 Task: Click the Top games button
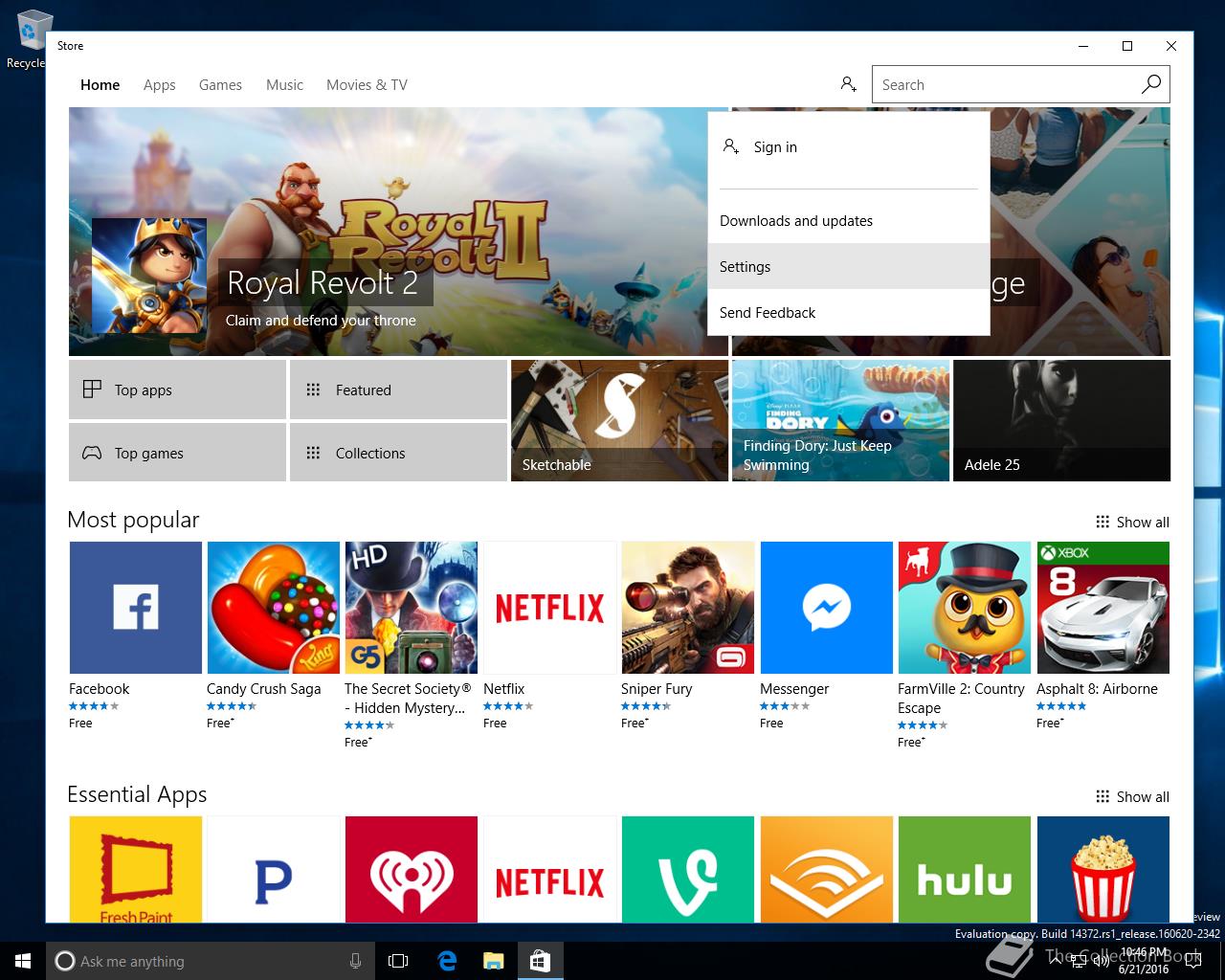click(x=177, y=453)
